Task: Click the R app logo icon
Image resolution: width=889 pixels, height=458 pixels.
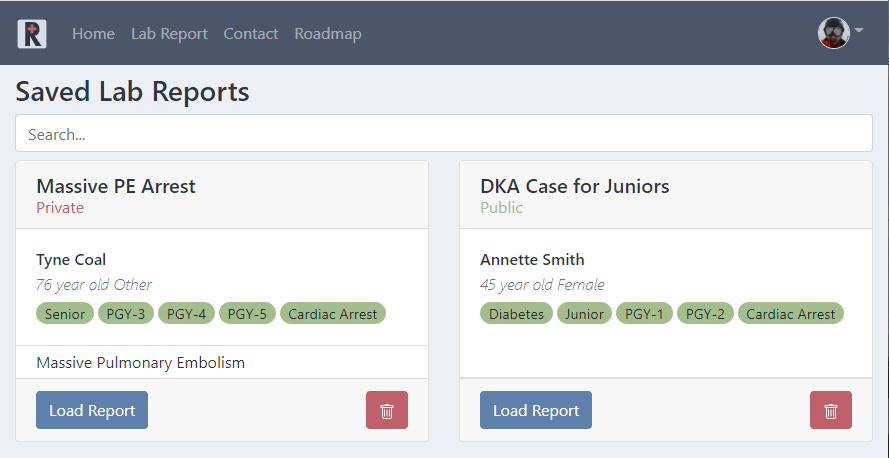Action: coord(32,34)
